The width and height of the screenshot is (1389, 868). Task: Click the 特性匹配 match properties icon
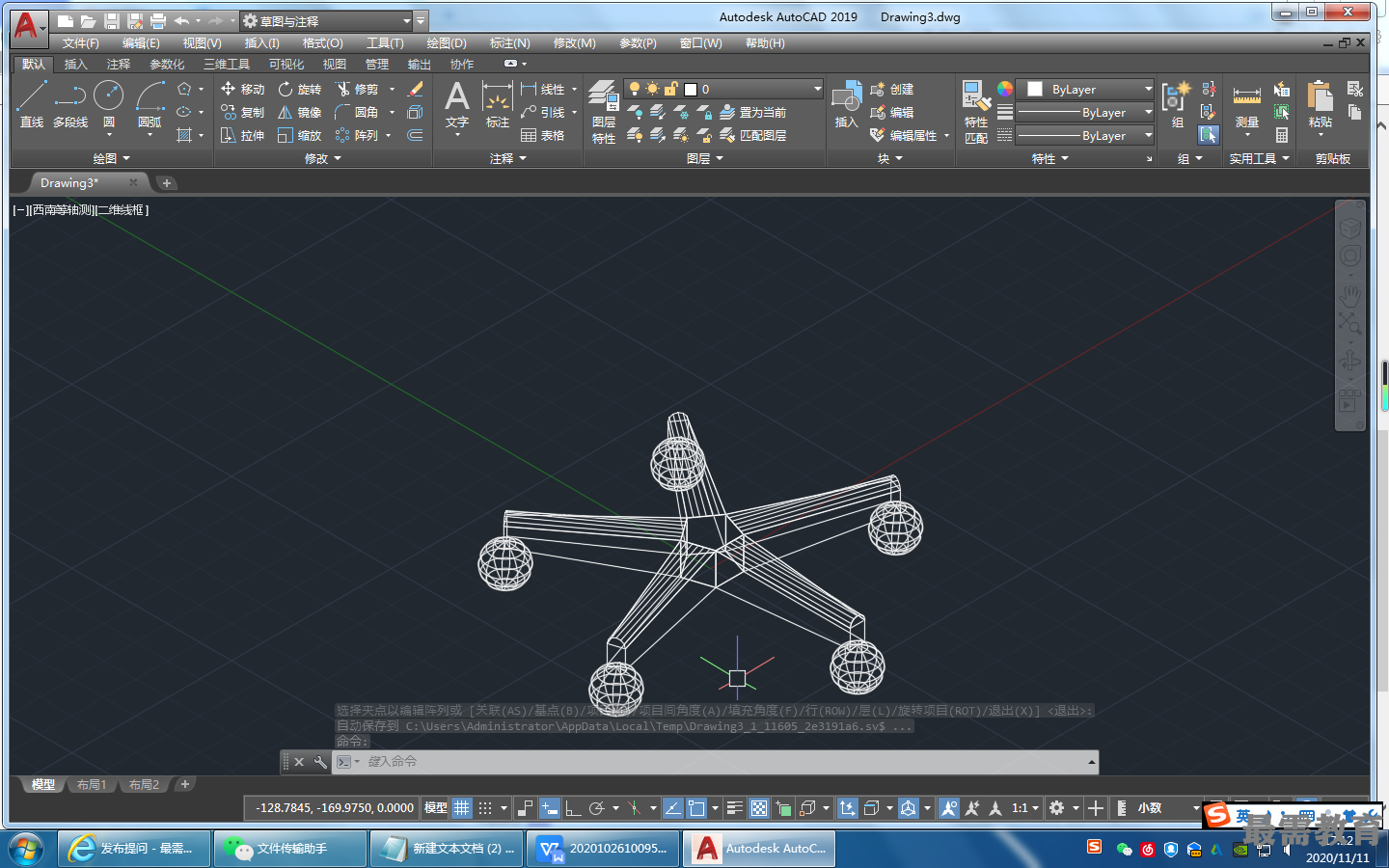point(976,112)
